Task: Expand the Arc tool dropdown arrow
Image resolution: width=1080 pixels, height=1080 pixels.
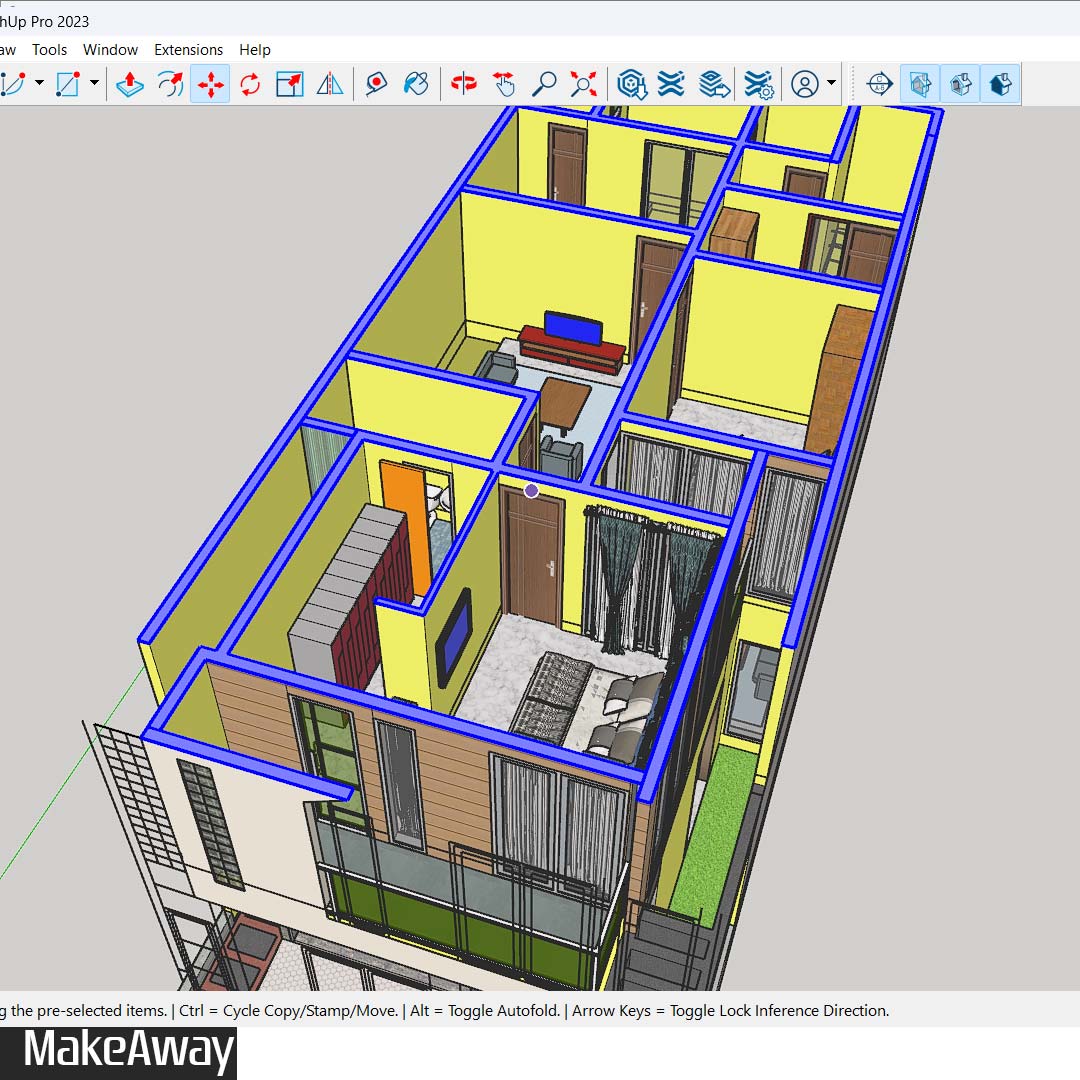Action: pos(40,84)
